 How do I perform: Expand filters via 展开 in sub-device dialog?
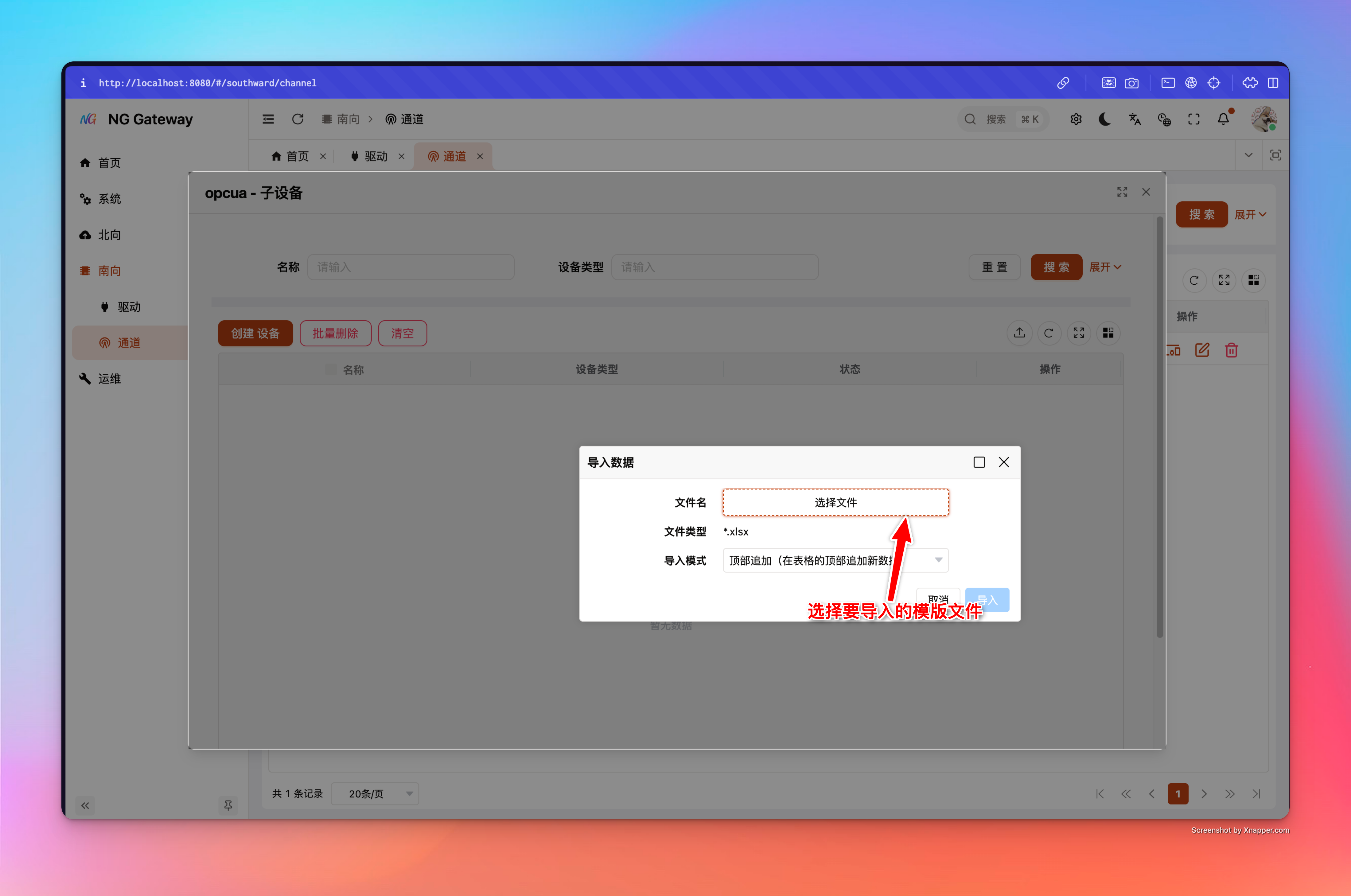pyautogui.click(x=1105, y=267)
